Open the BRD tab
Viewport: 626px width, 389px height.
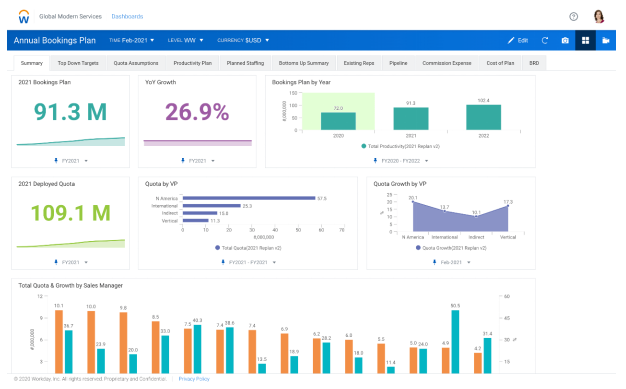coord(534,63)
